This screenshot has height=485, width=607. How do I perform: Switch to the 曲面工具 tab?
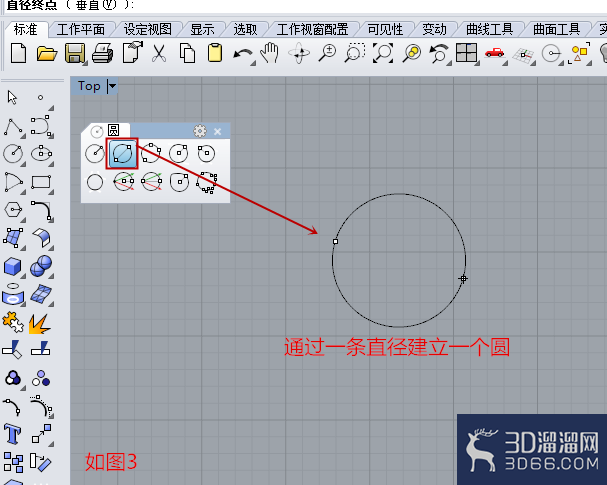tap(556, 29)
